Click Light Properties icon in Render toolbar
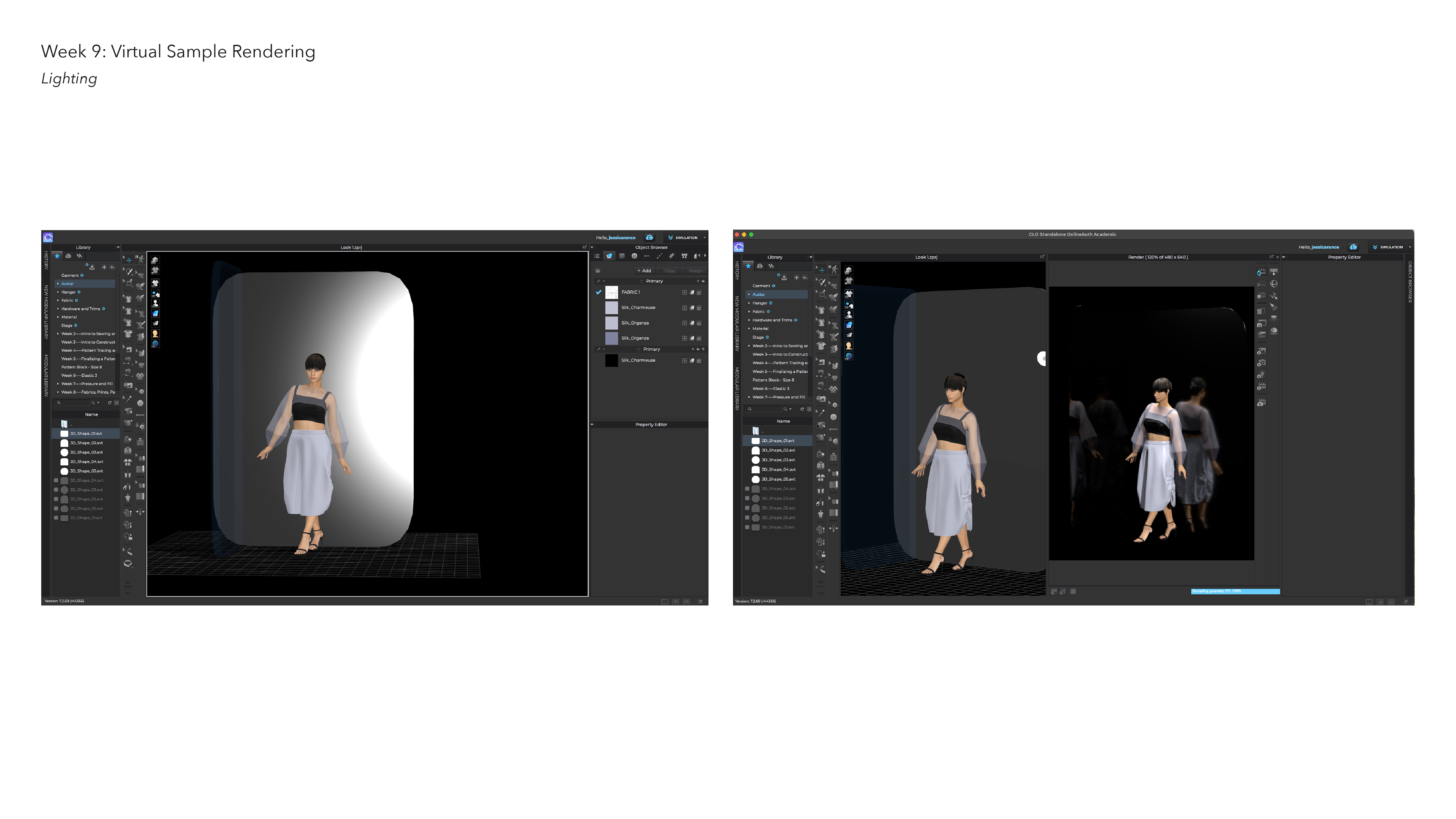 (x=1261, y=375)
